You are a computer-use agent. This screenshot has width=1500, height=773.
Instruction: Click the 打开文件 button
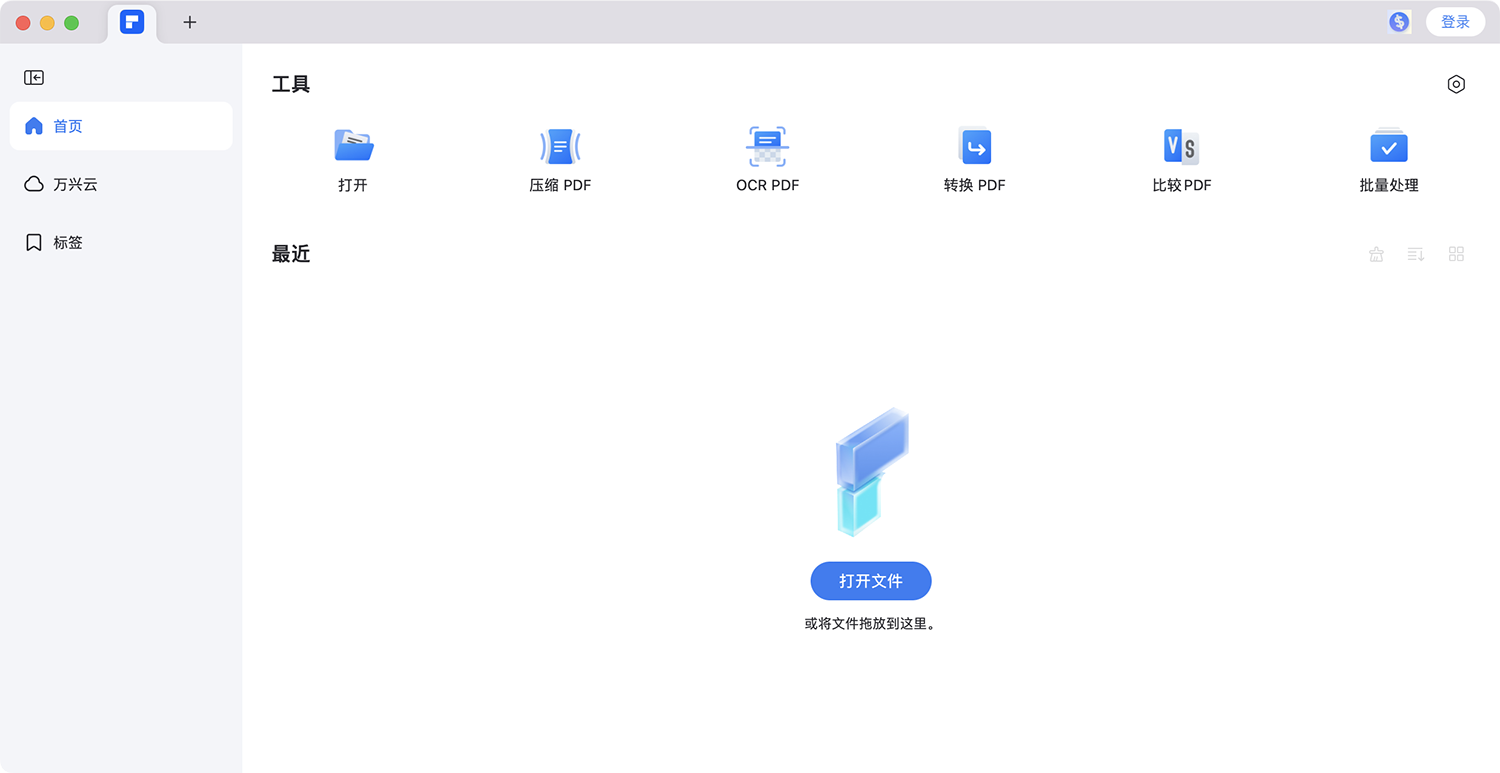click(x=870, y=581)
